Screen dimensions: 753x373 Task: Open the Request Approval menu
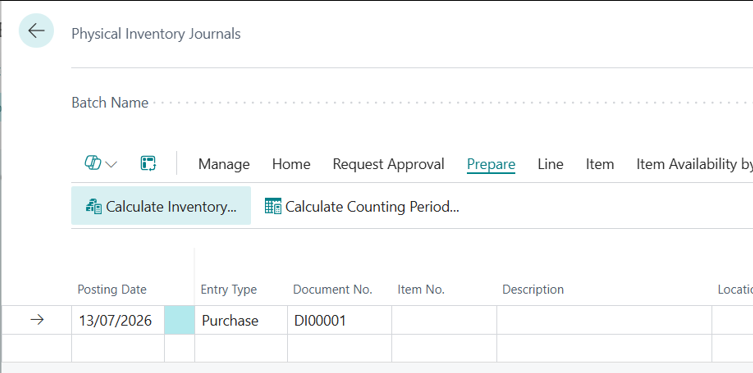click(389, 164)
